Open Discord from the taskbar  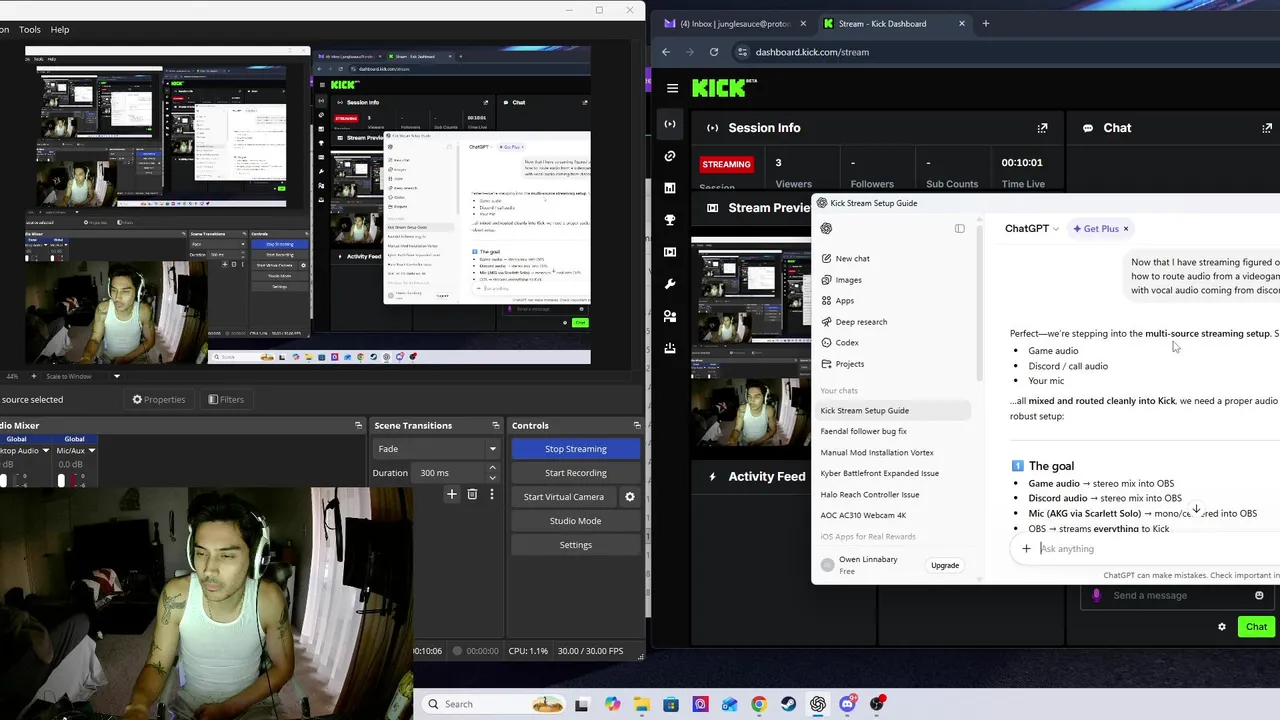tap(848, 704)
